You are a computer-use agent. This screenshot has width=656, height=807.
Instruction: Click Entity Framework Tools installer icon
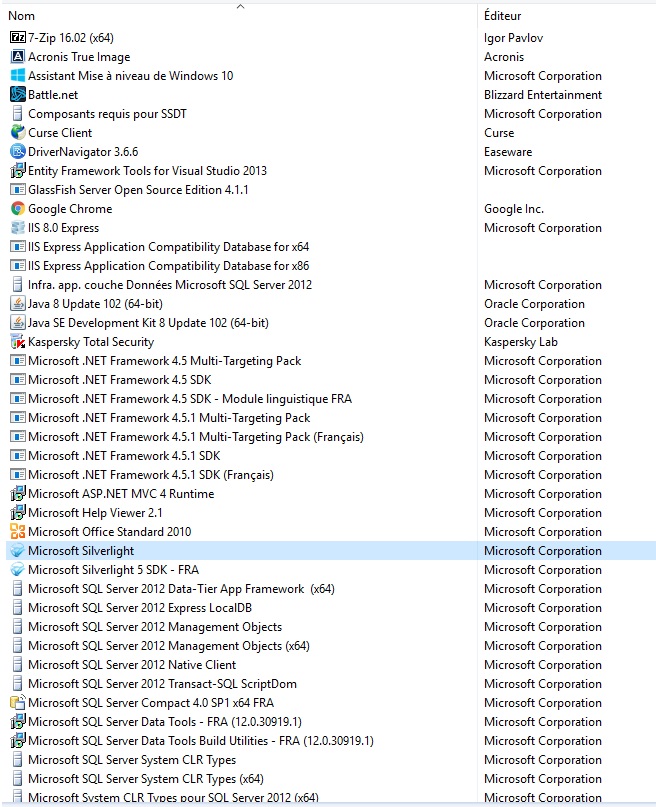pyautogui.click(x=17, y=171)
